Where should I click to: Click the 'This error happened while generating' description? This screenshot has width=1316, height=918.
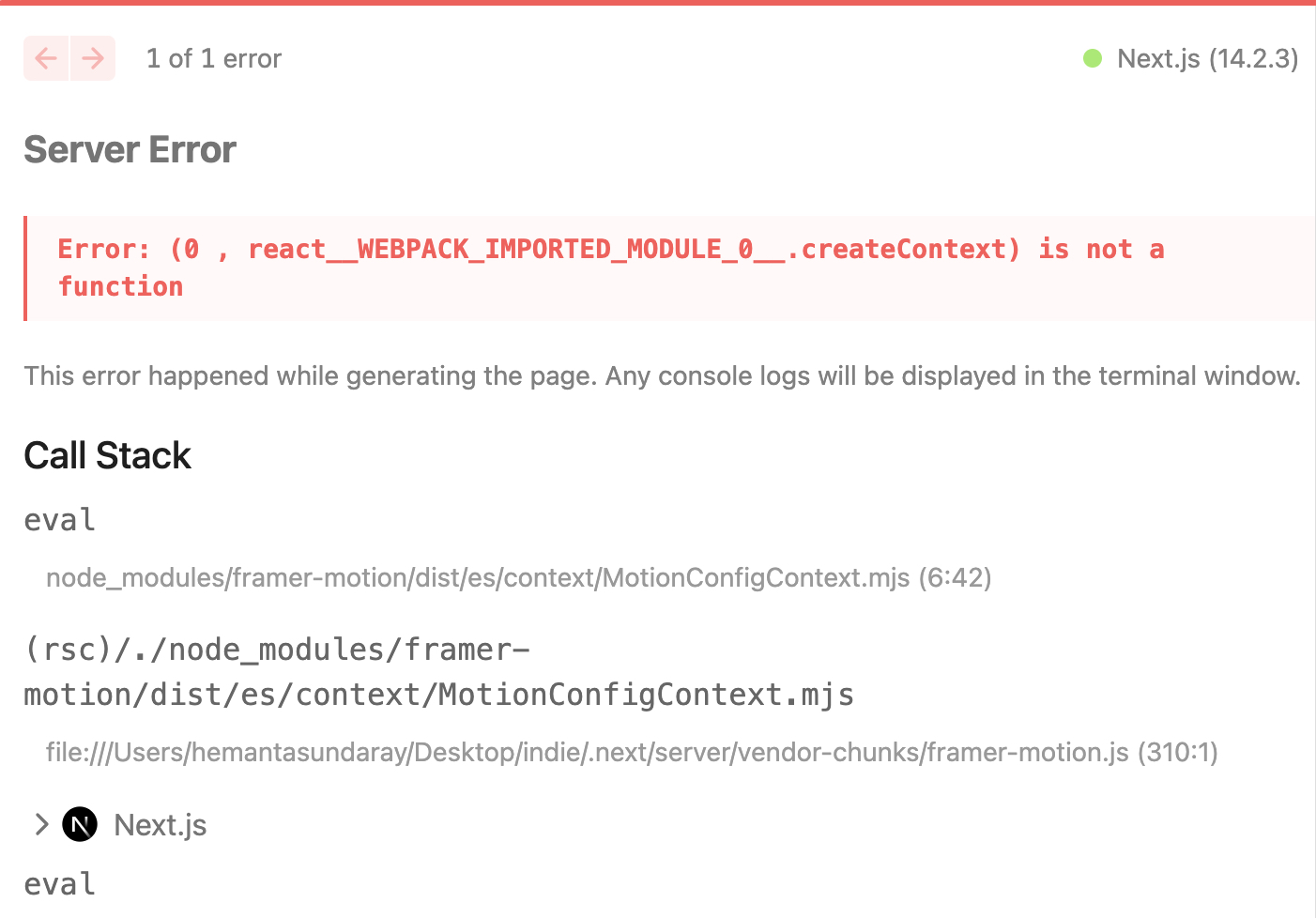tap(662, 375)
